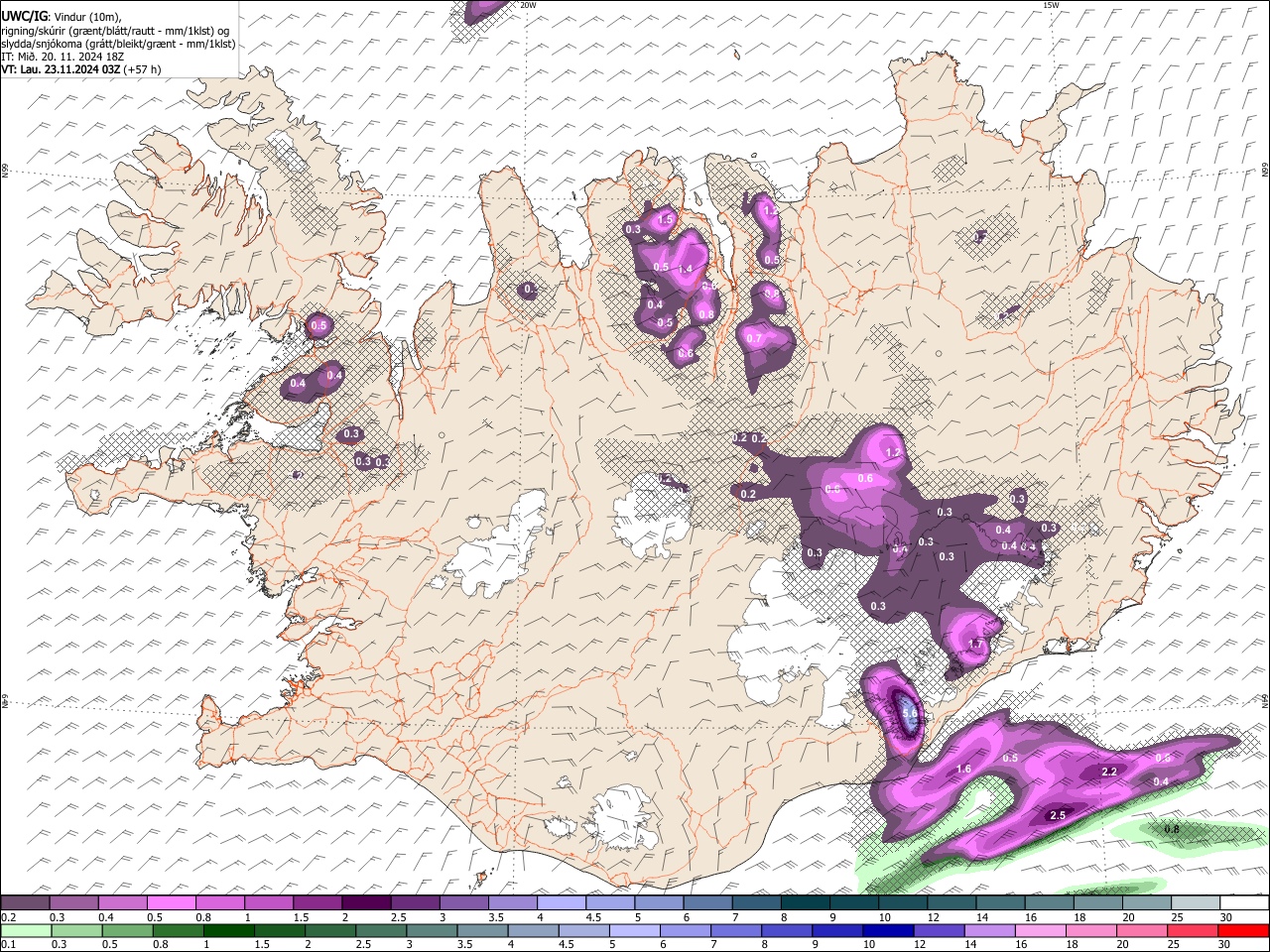This screenshot has width=1270, height=952.
Task: Select the pure red 30 swatch, lower legend row
Action: point(1243,931)
